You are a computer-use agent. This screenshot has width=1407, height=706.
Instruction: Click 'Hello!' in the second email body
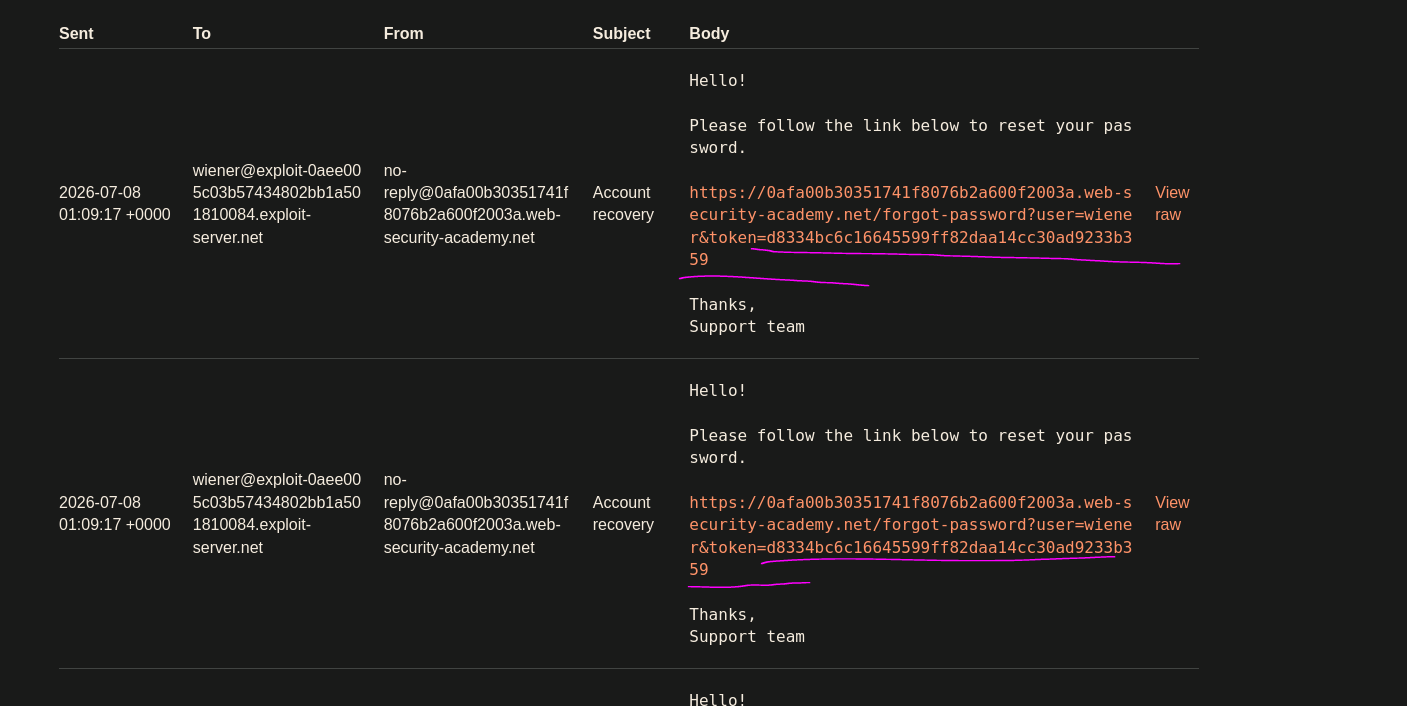[x=718, y=390]
